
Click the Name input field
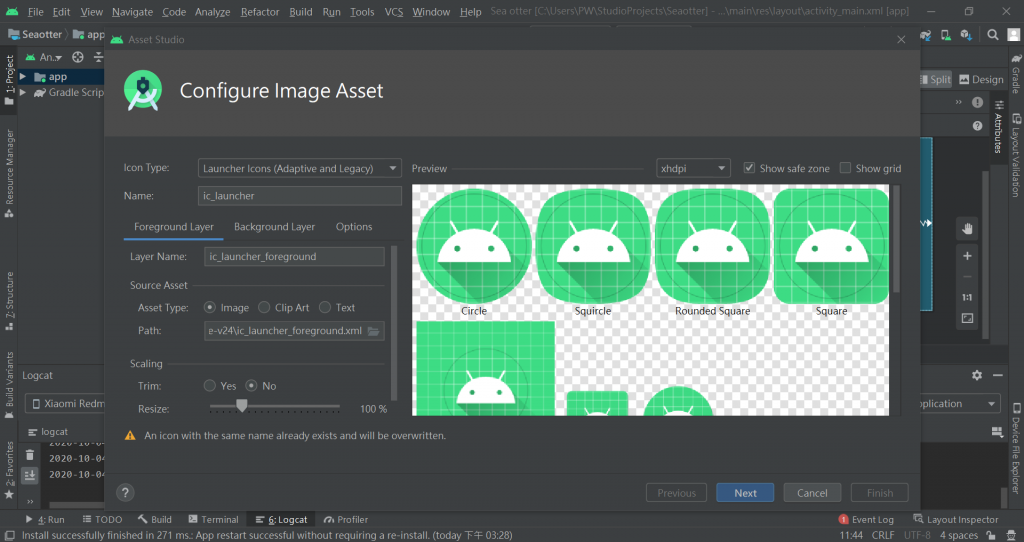click(300, 196)
